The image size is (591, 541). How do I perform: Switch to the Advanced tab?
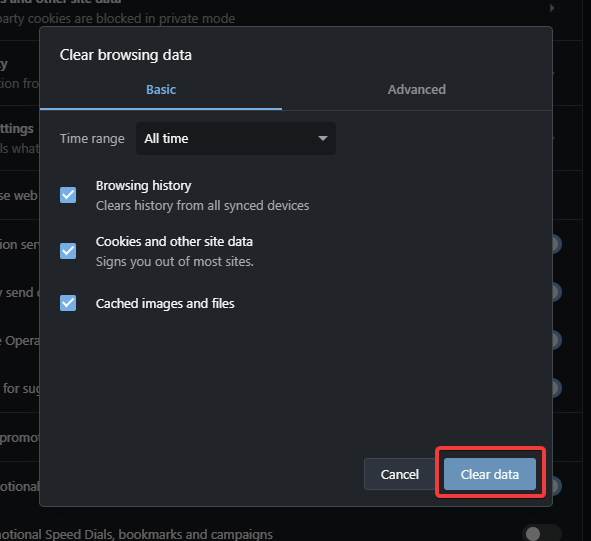(416, 90)
